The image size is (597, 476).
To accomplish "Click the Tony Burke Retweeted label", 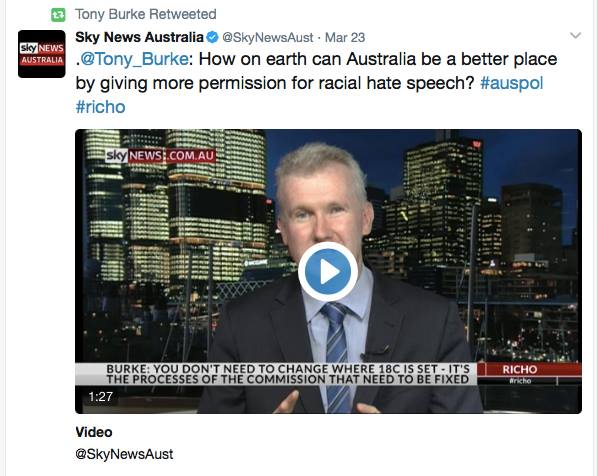I will 146,14.
